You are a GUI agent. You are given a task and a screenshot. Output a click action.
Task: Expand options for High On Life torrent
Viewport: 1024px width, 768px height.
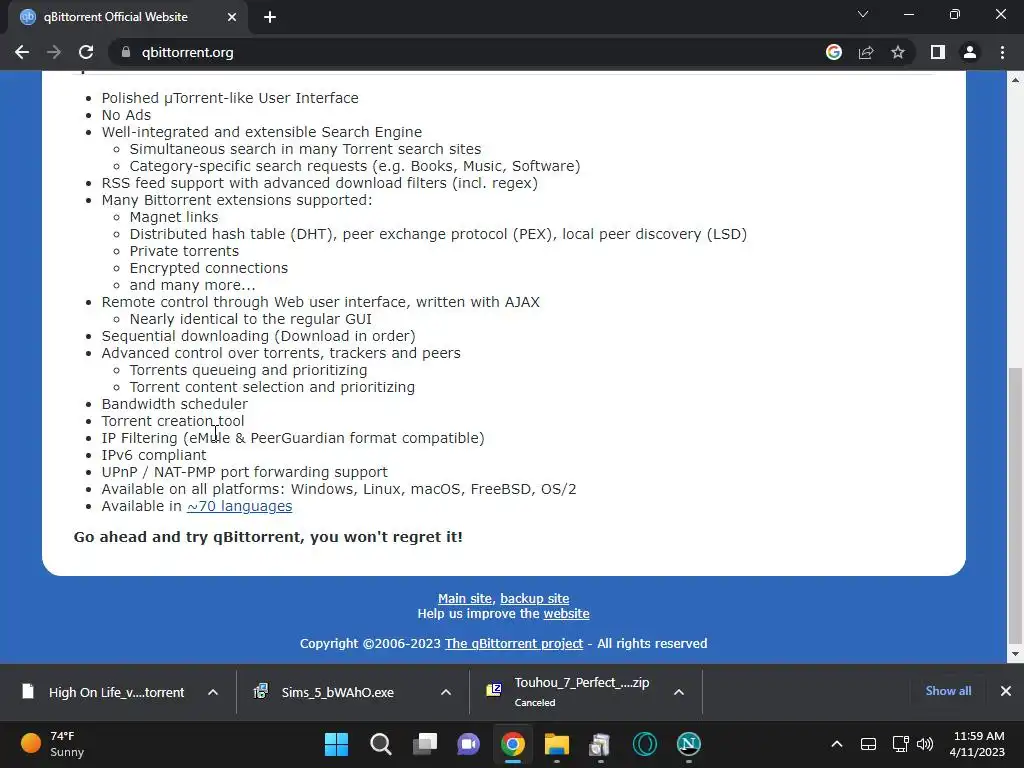coord(213,692)
